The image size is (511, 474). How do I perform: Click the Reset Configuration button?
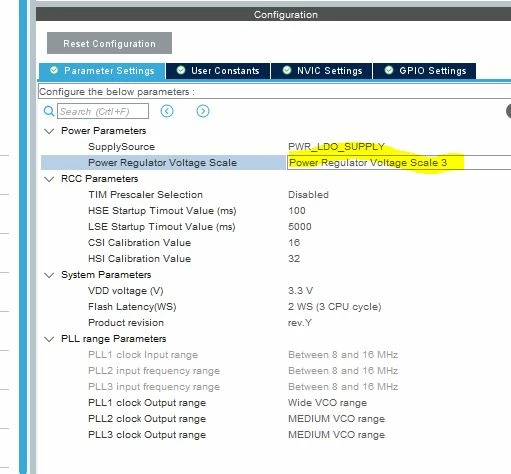tap(109, 43)
